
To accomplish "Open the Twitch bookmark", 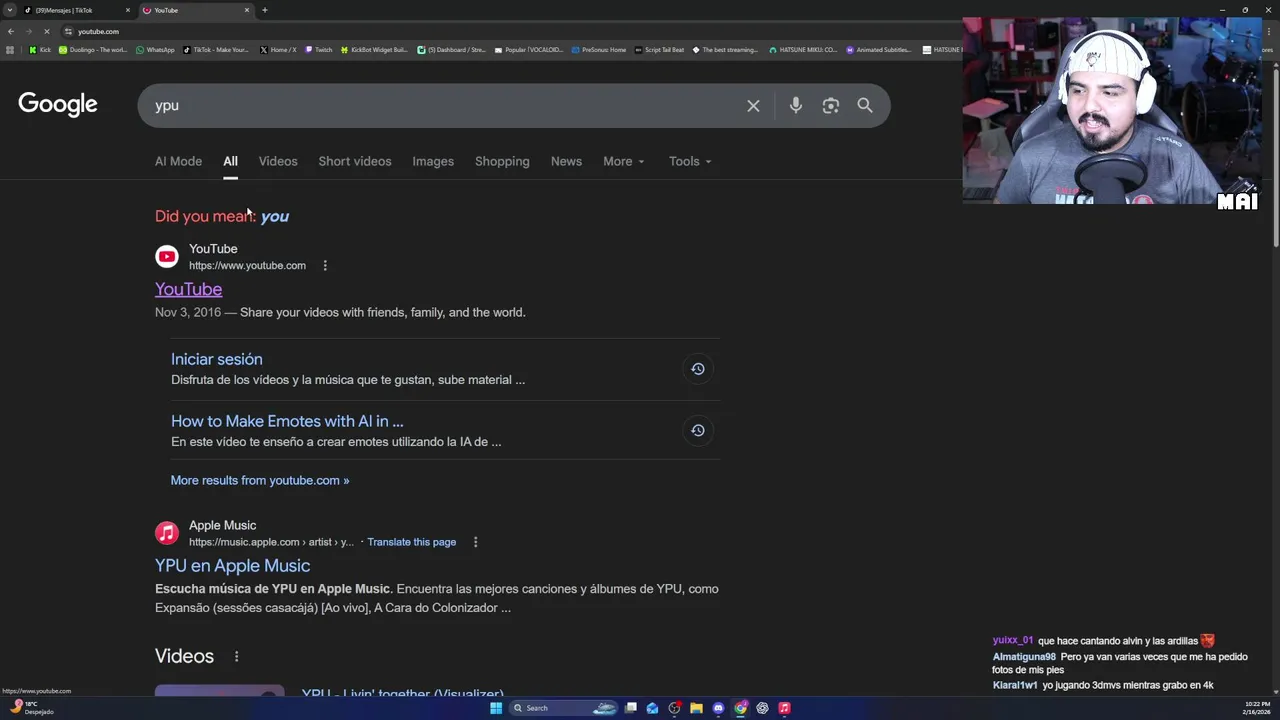I will 318,50.
